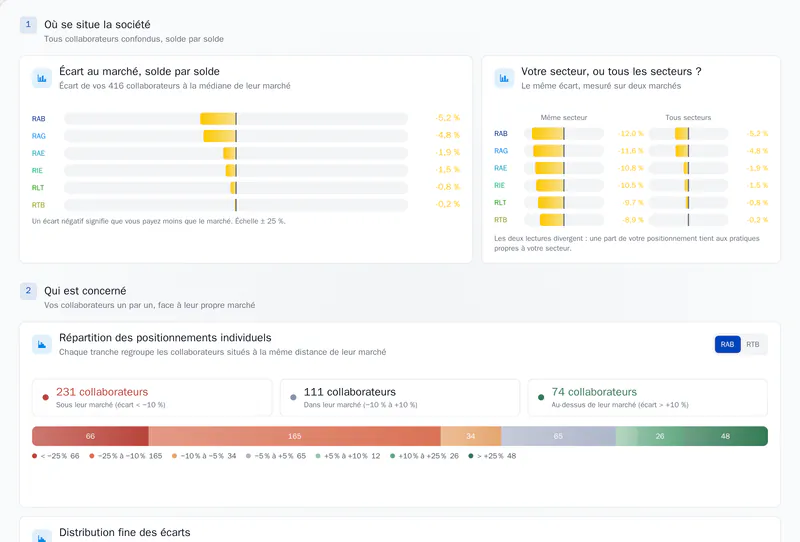Click the section number 1 badge
The height and width of the screenshot is (542, 800).
click(x=28, y=24)
